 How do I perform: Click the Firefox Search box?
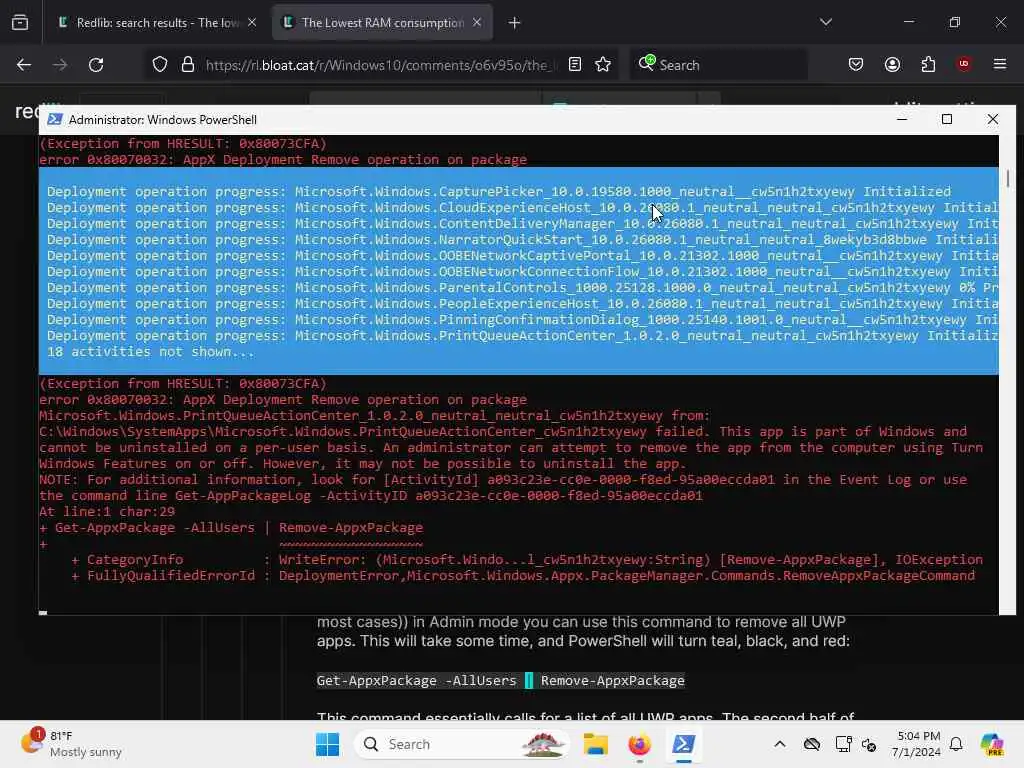pyautogui.click(x=718, y=65)
